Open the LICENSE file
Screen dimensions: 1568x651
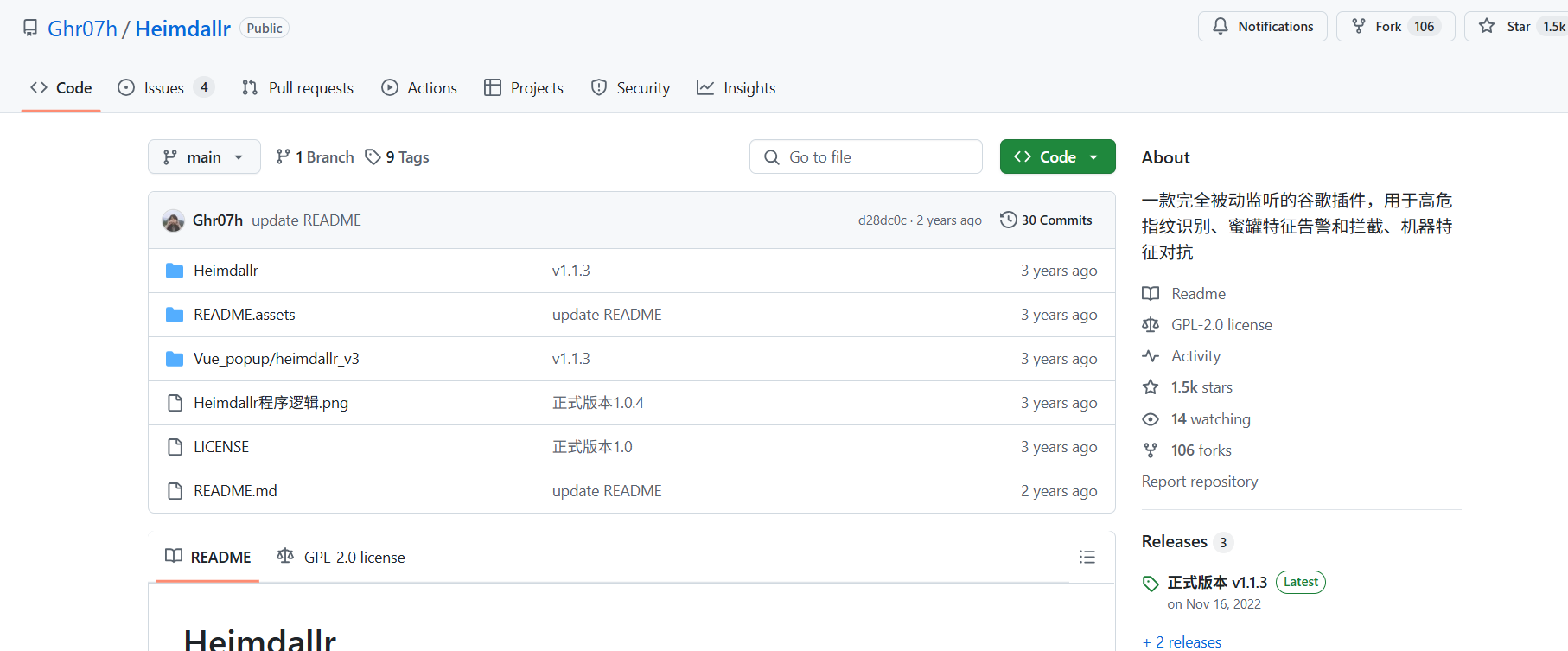coord(221,447)
